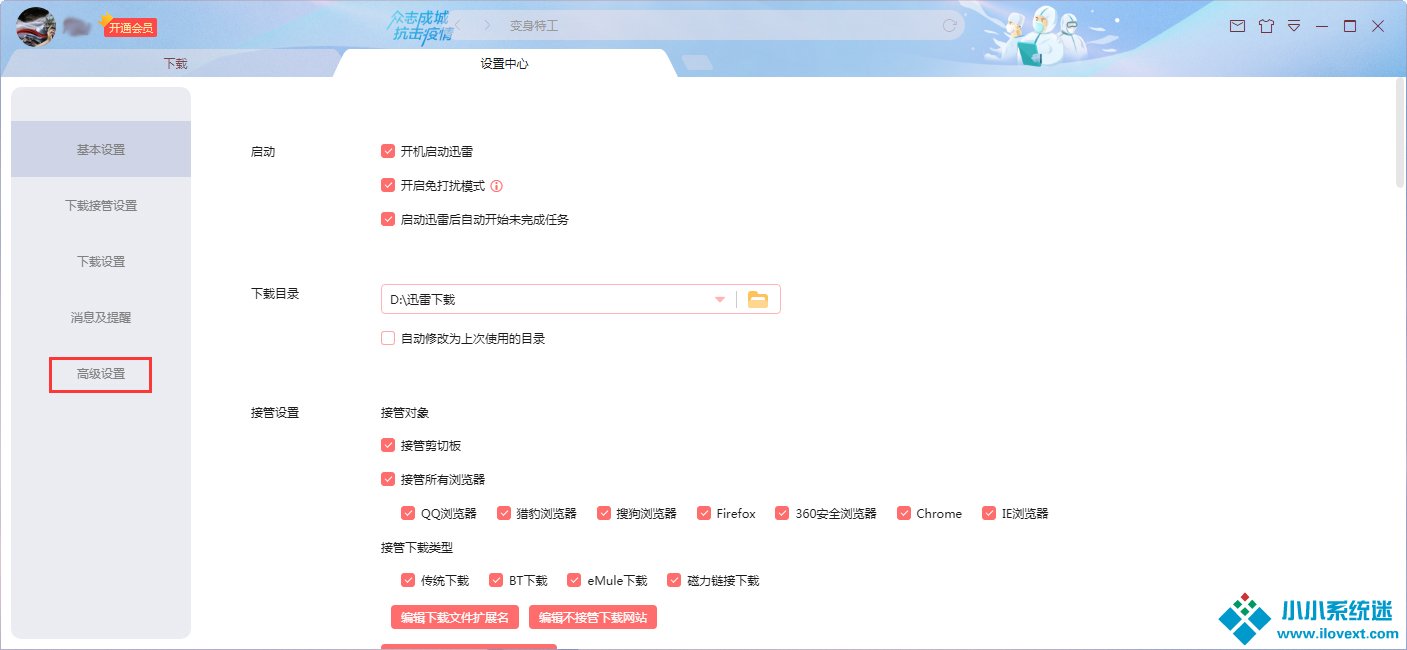The image size is (1407, 650).
Task: Enable 自动修改为上次使用的目录 checkbox
Action: 388,339
